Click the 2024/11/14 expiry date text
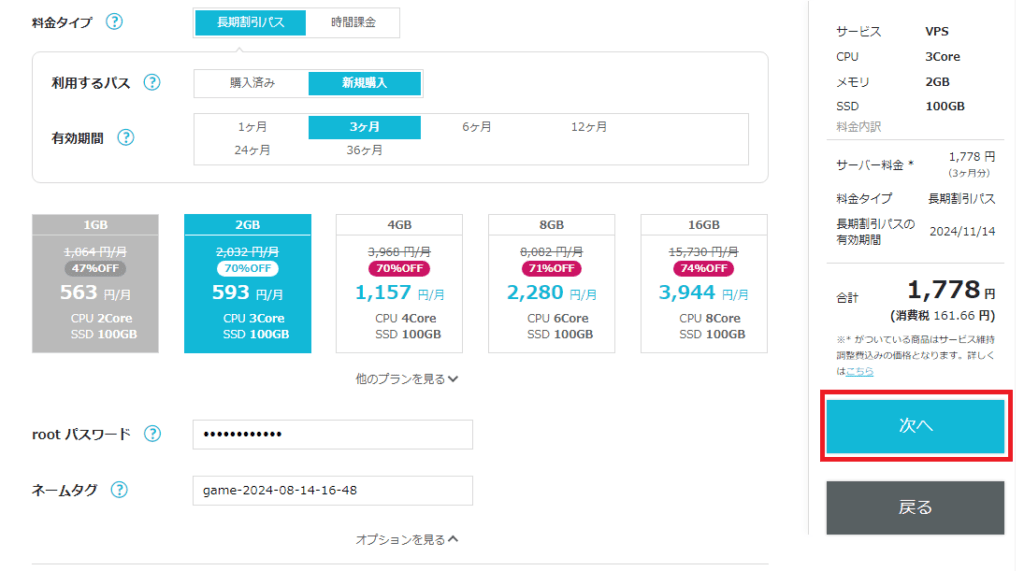This screenshot has height=571, width=1024. tap(962, 231)
